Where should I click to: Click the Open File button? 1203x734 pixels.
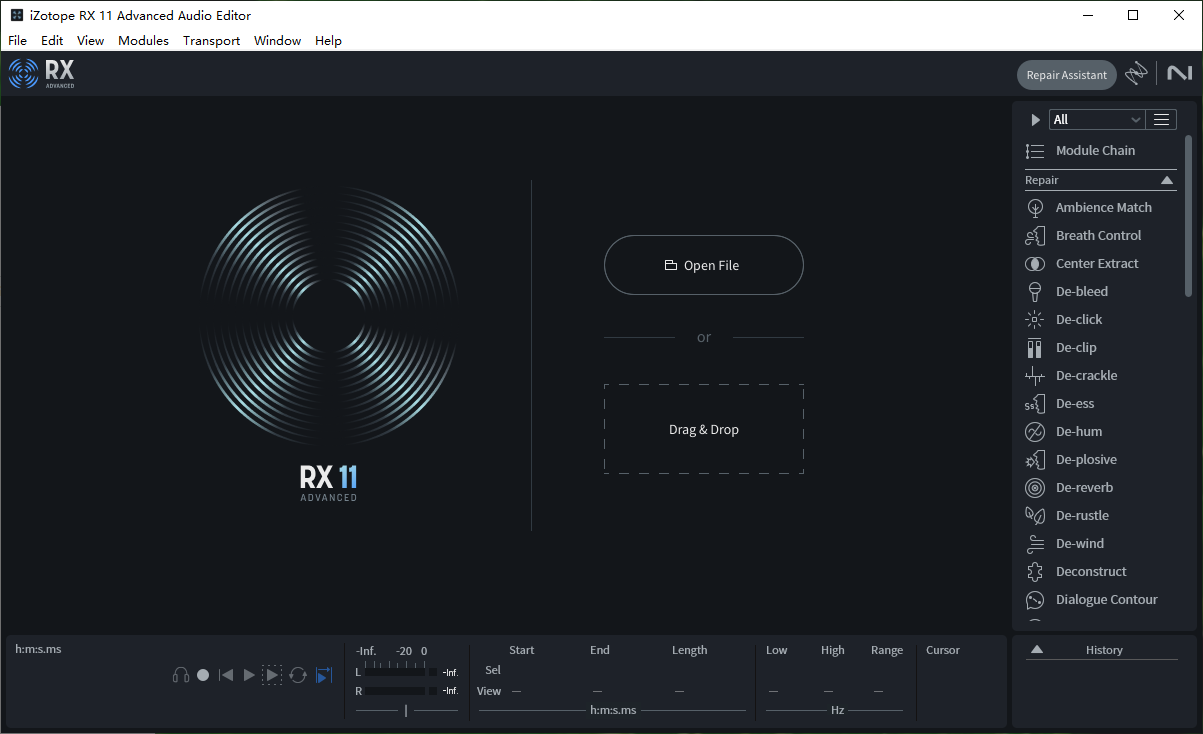(703, 264)
